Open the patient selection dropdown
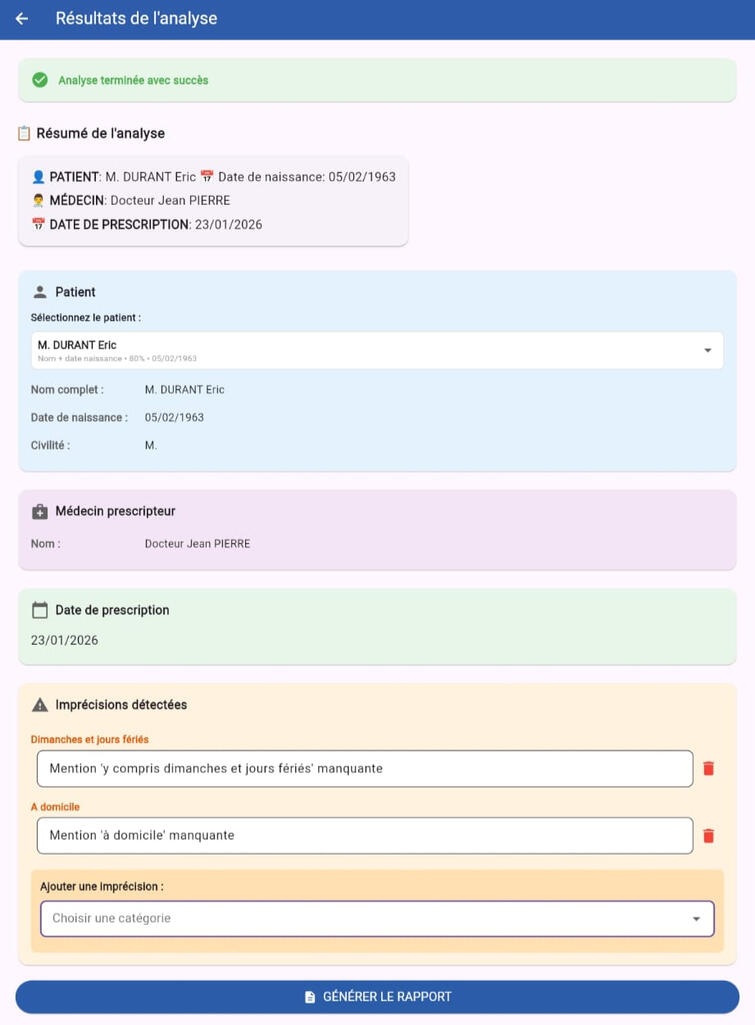 tap(370, 350)
